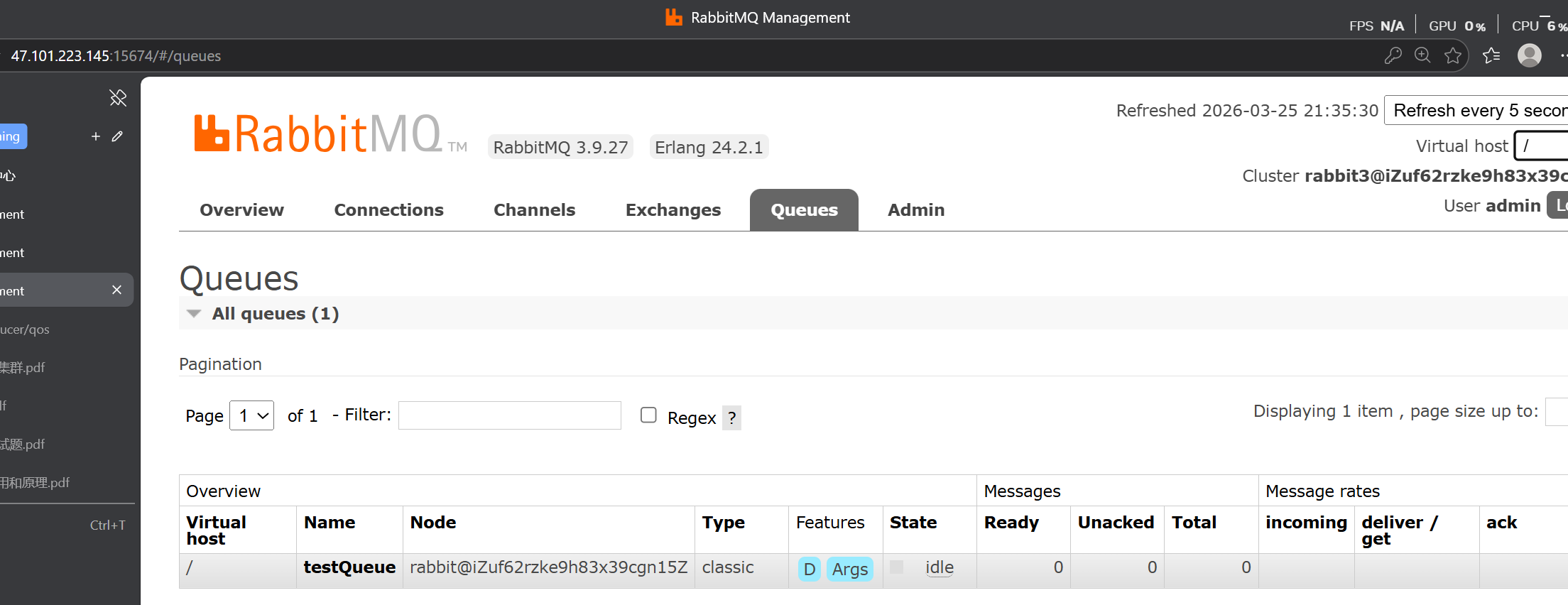Click the page size input field
This screenshot has height=605, width=1568.
1557,412
